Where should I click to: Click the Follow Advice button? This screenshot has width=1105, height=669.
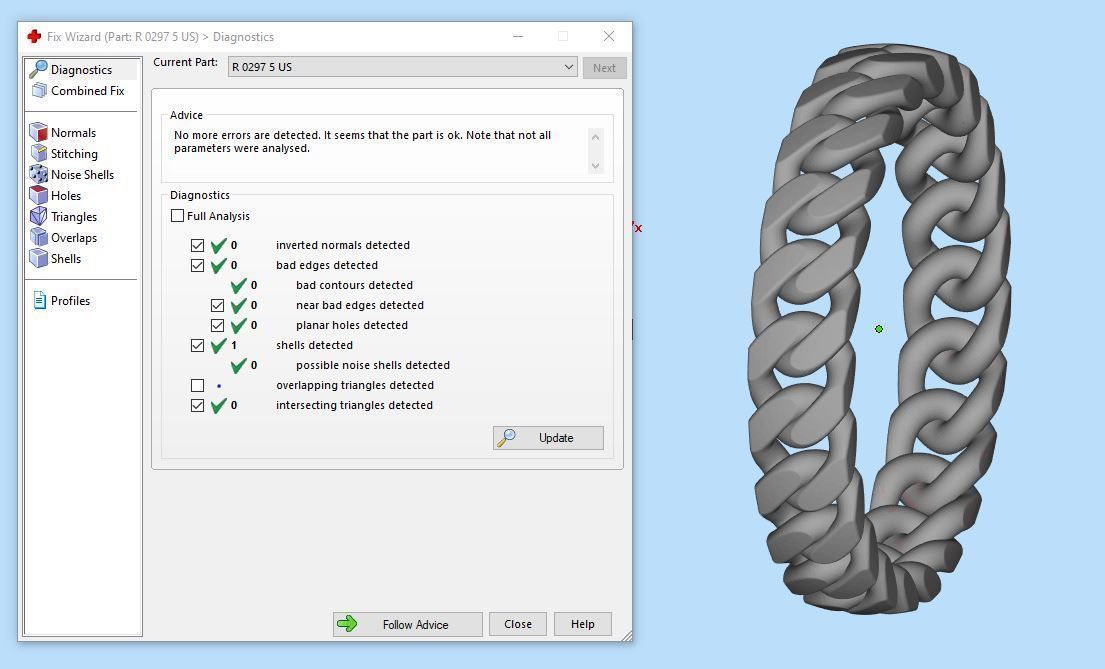click(407, 624)
